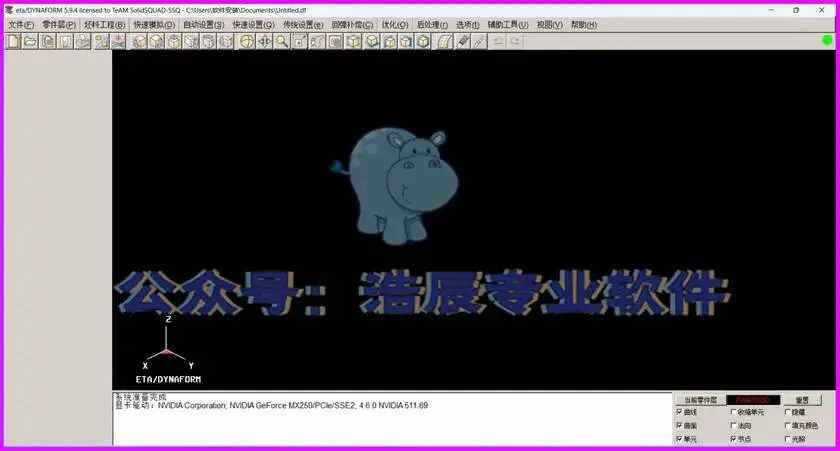The height and width of the screenshot is (451, 840).
Task: Open the 视图(V) menu
Action: [x=550, y=25]
